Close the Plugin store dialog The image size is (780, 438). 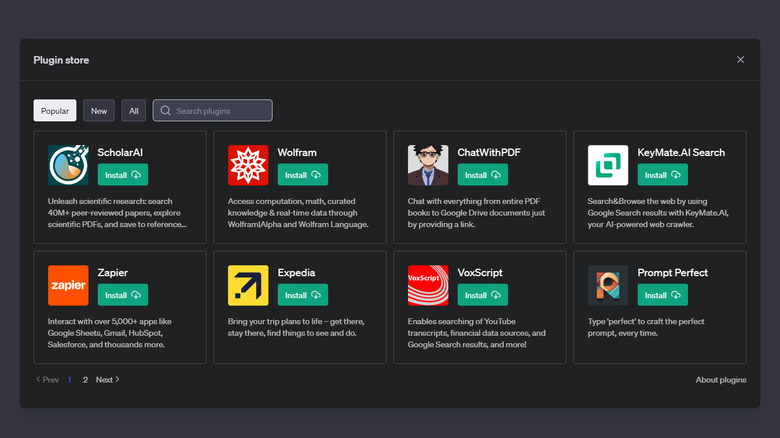pos(740,60)
